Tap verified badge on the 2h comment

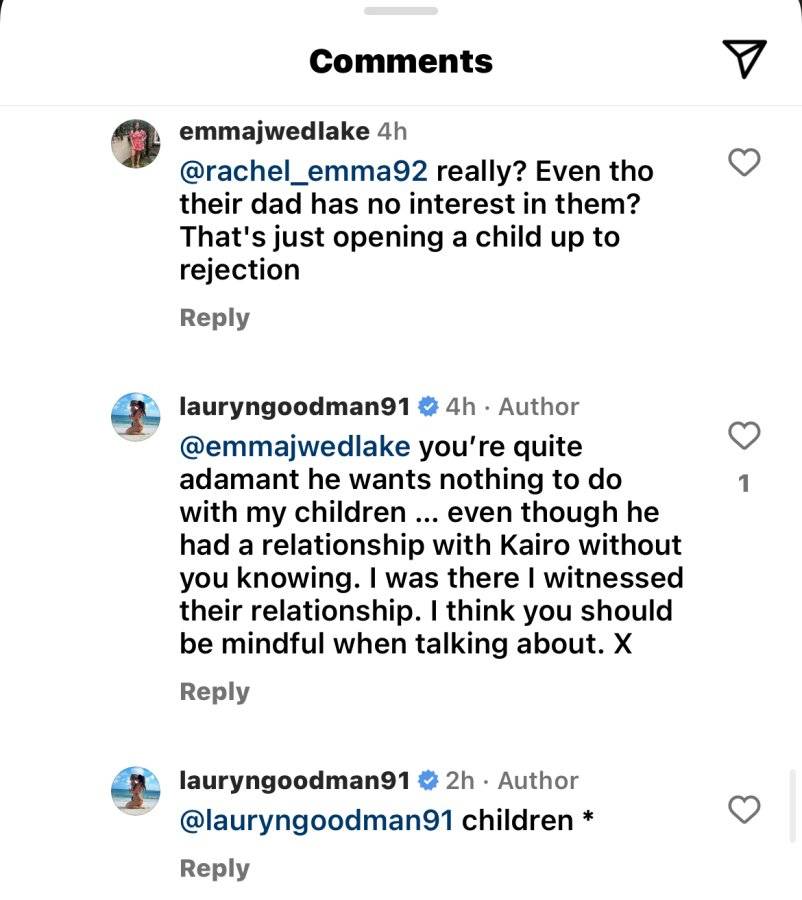428,780
